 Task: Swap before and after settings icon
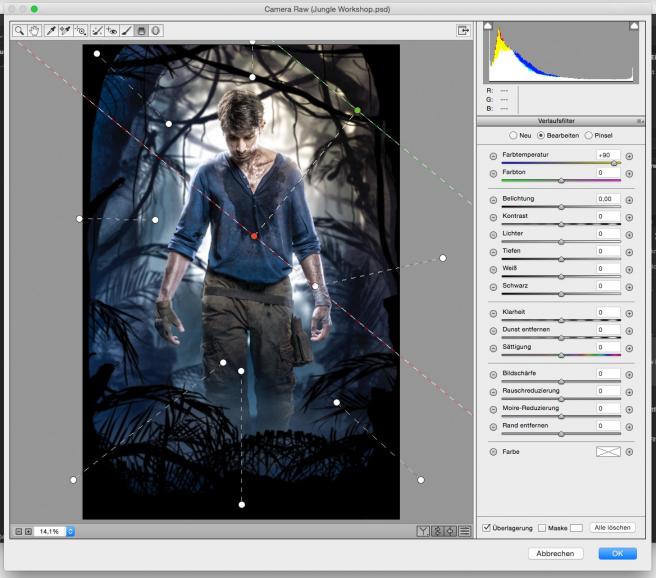point(437,531)
